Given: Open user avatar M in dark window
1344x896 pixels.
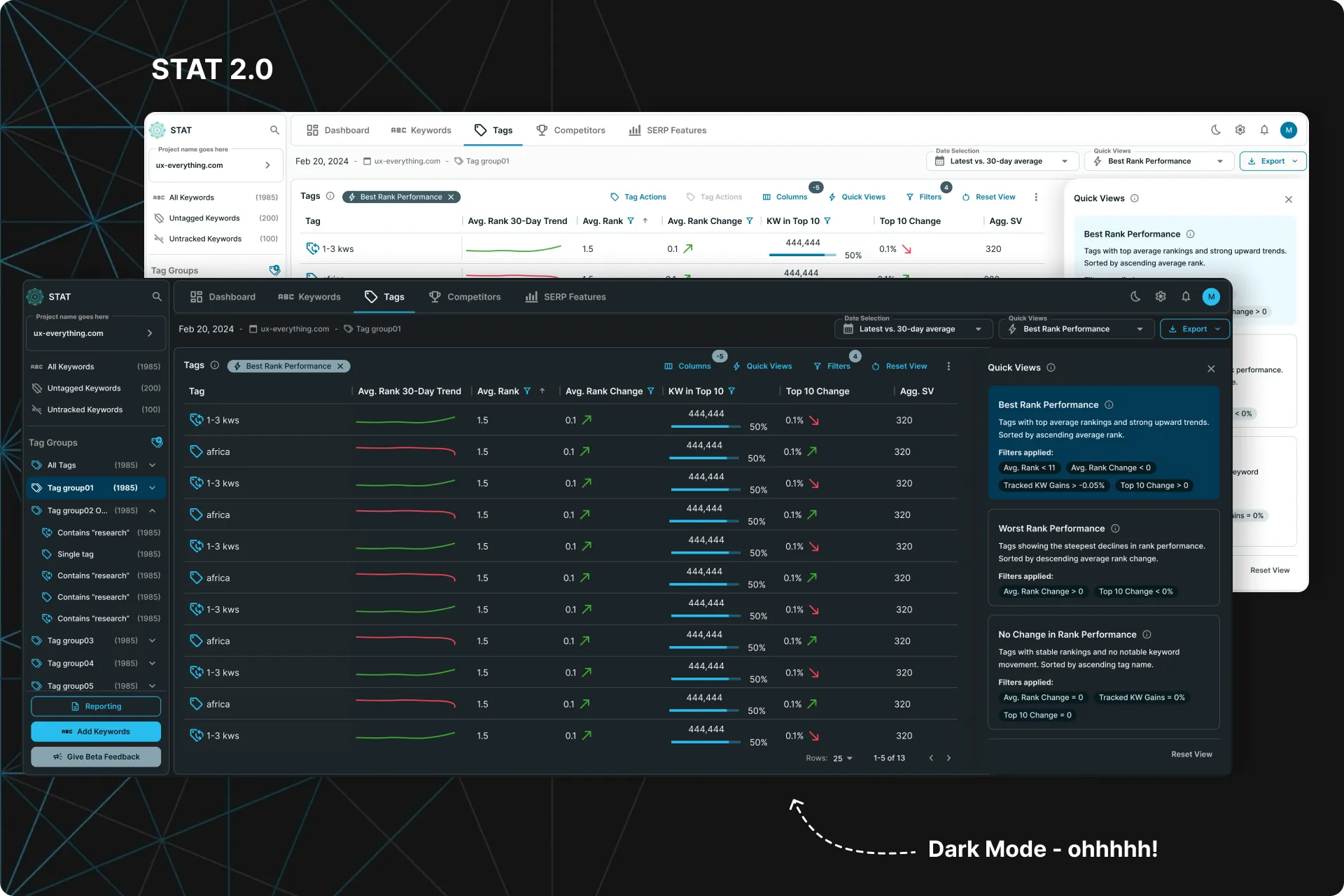Looking at the screenshot, I should [1211, 297].
